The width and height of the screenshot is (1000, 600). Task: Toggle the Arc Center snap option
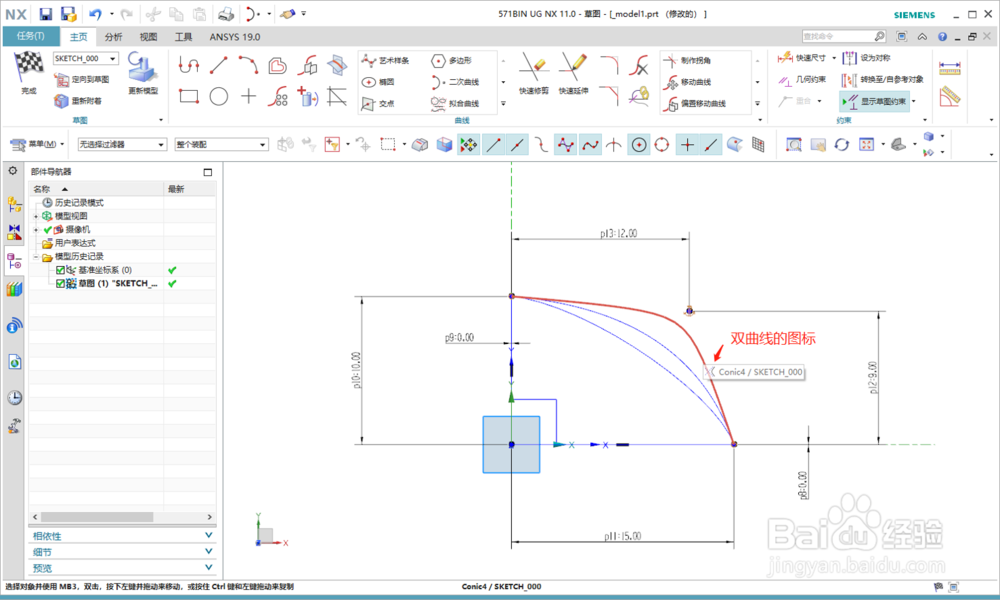pos(638,145)
